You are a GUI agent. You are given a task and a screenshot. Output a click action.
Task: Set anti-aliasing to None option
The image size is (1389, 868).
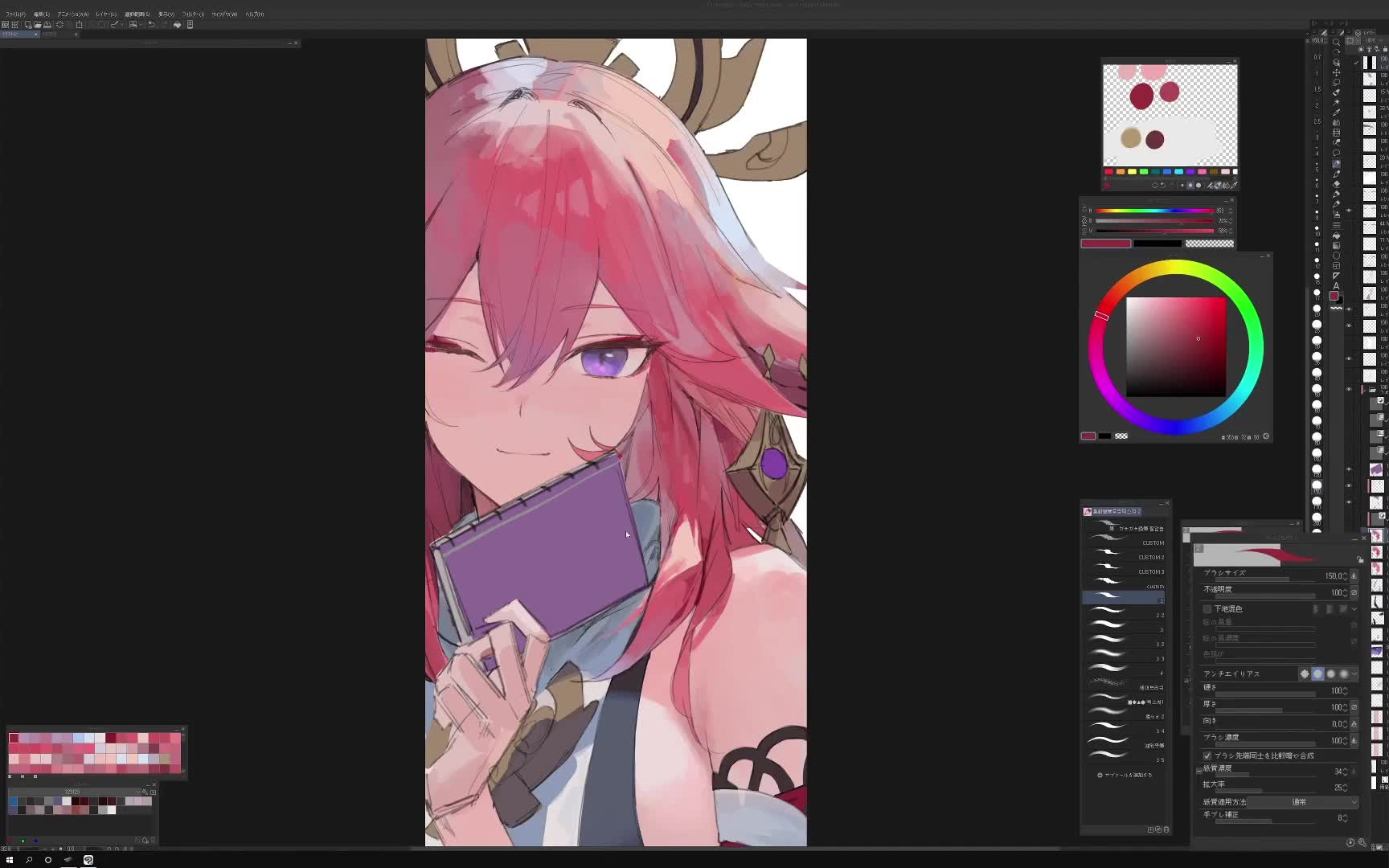pyautogui.click(x=1305, y=674)
